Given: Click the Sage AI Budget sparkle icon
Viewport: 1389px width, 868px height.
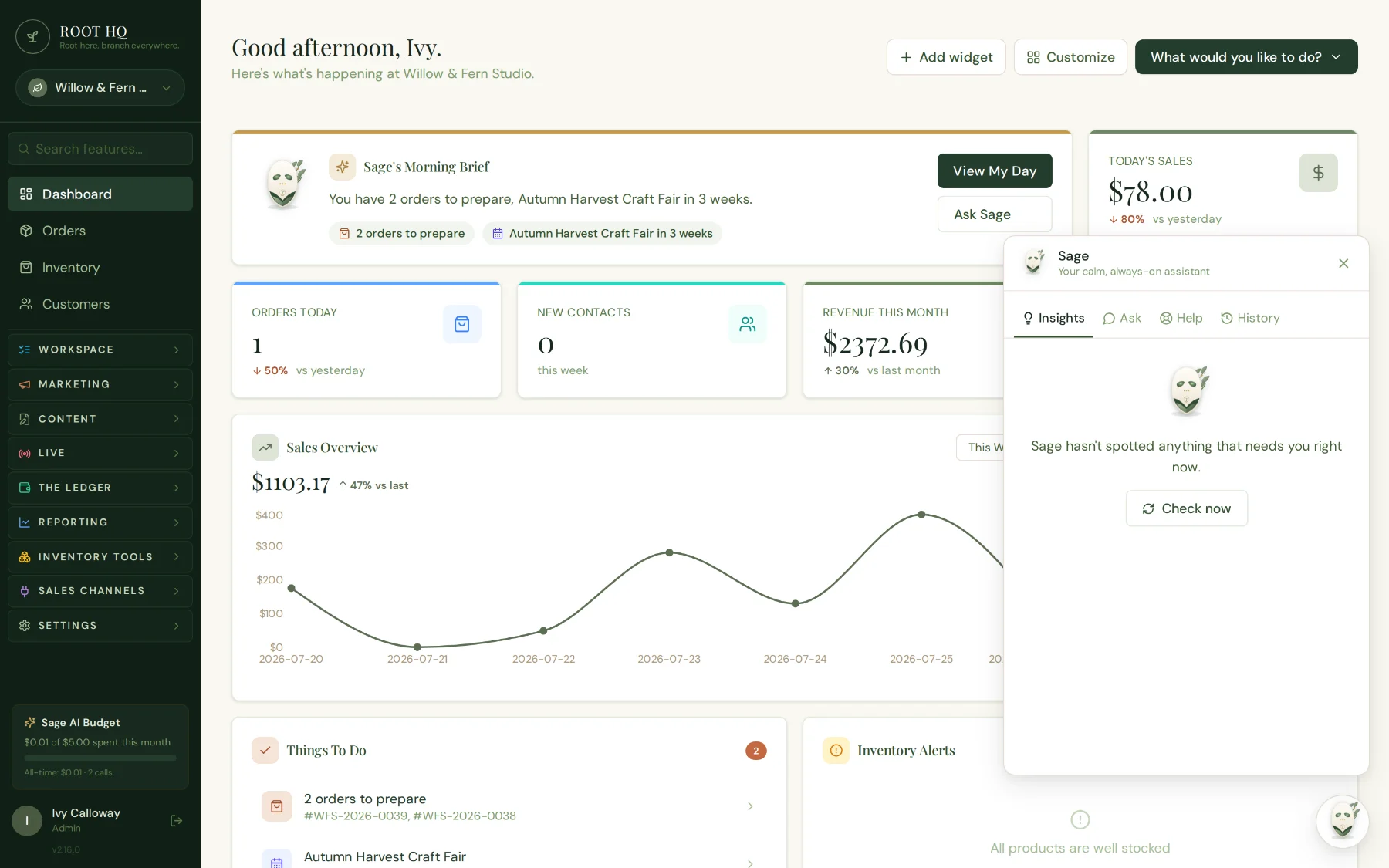Looking at the screenshot, I should pyautogui.click(x=30, y=723).
